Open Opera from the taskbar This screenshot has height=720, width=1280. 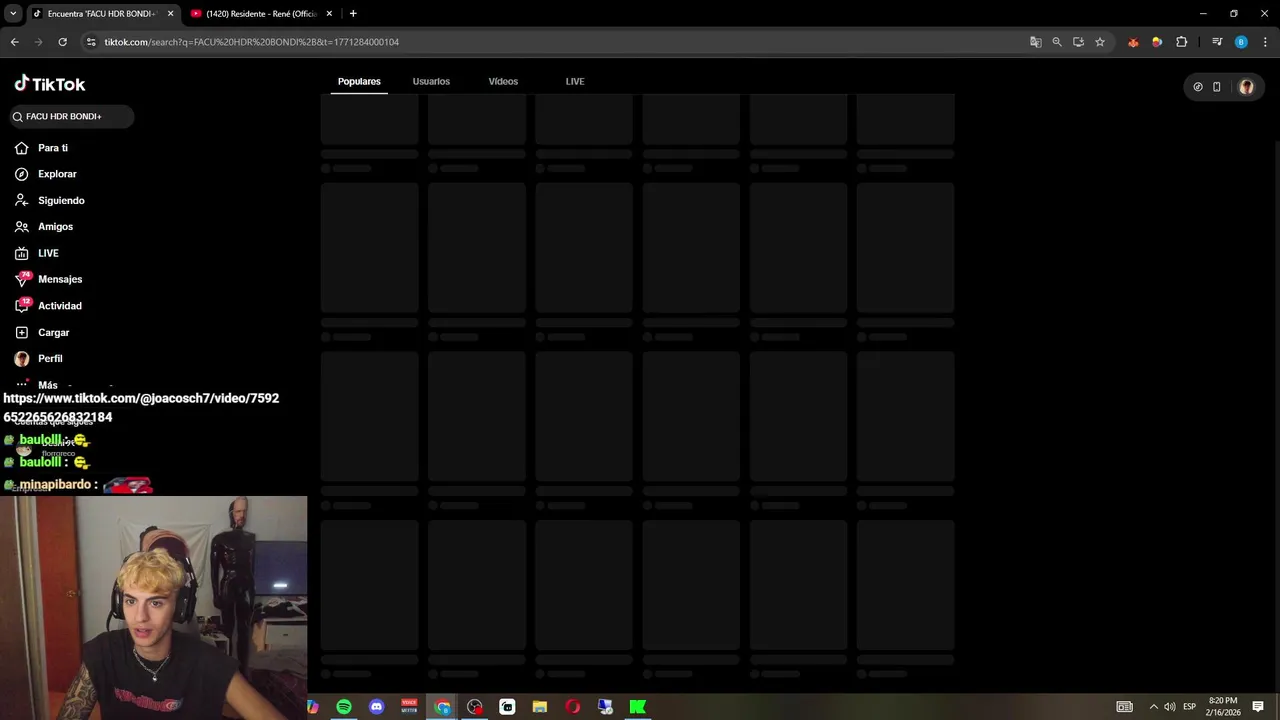(572, 707)
